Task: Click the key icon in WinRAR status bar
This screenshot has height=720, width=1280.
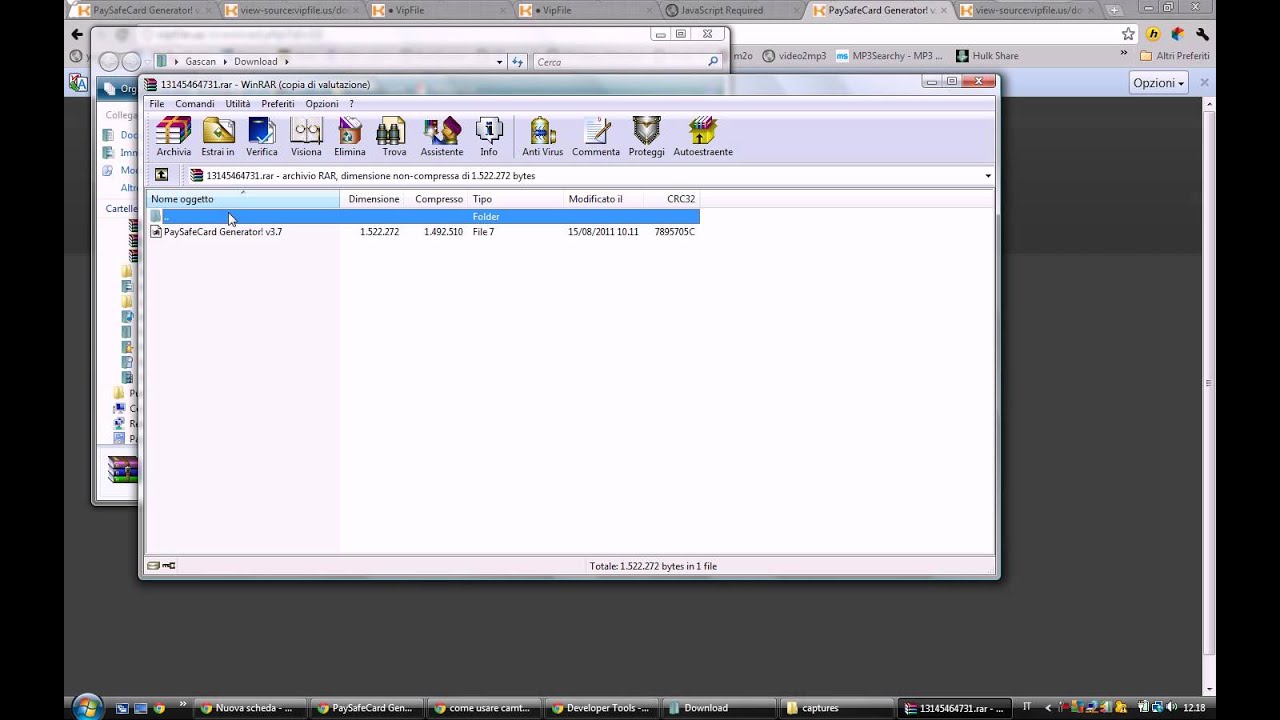Action: (x=169, y=566)
